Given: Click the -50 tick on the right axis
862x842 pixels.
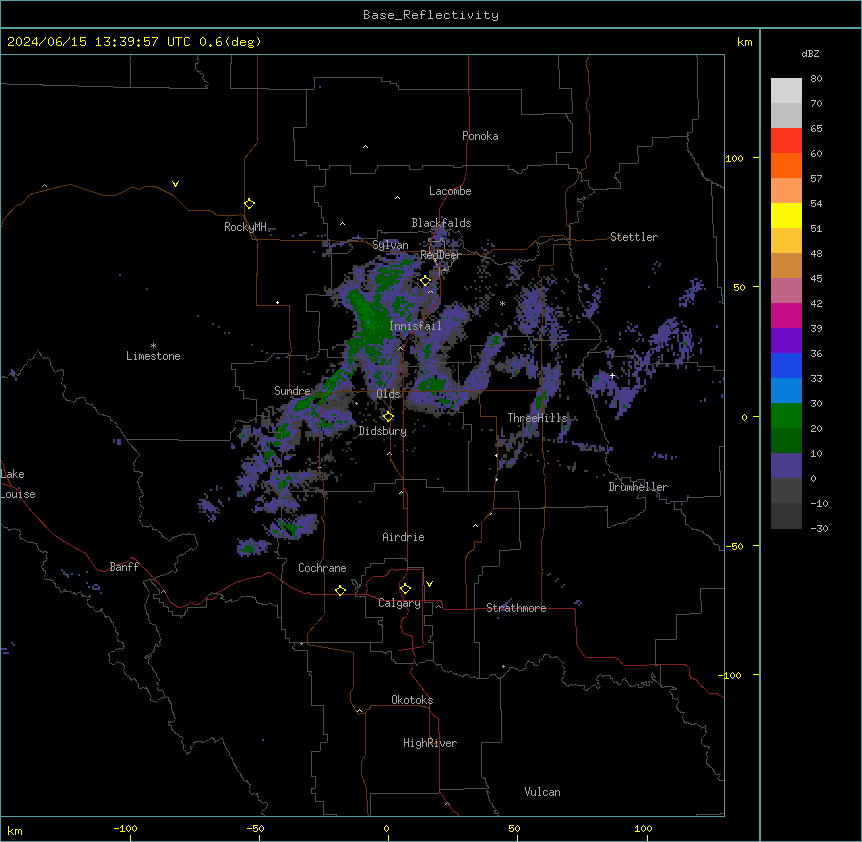Looking at the screenshot, I should point(734,546).
